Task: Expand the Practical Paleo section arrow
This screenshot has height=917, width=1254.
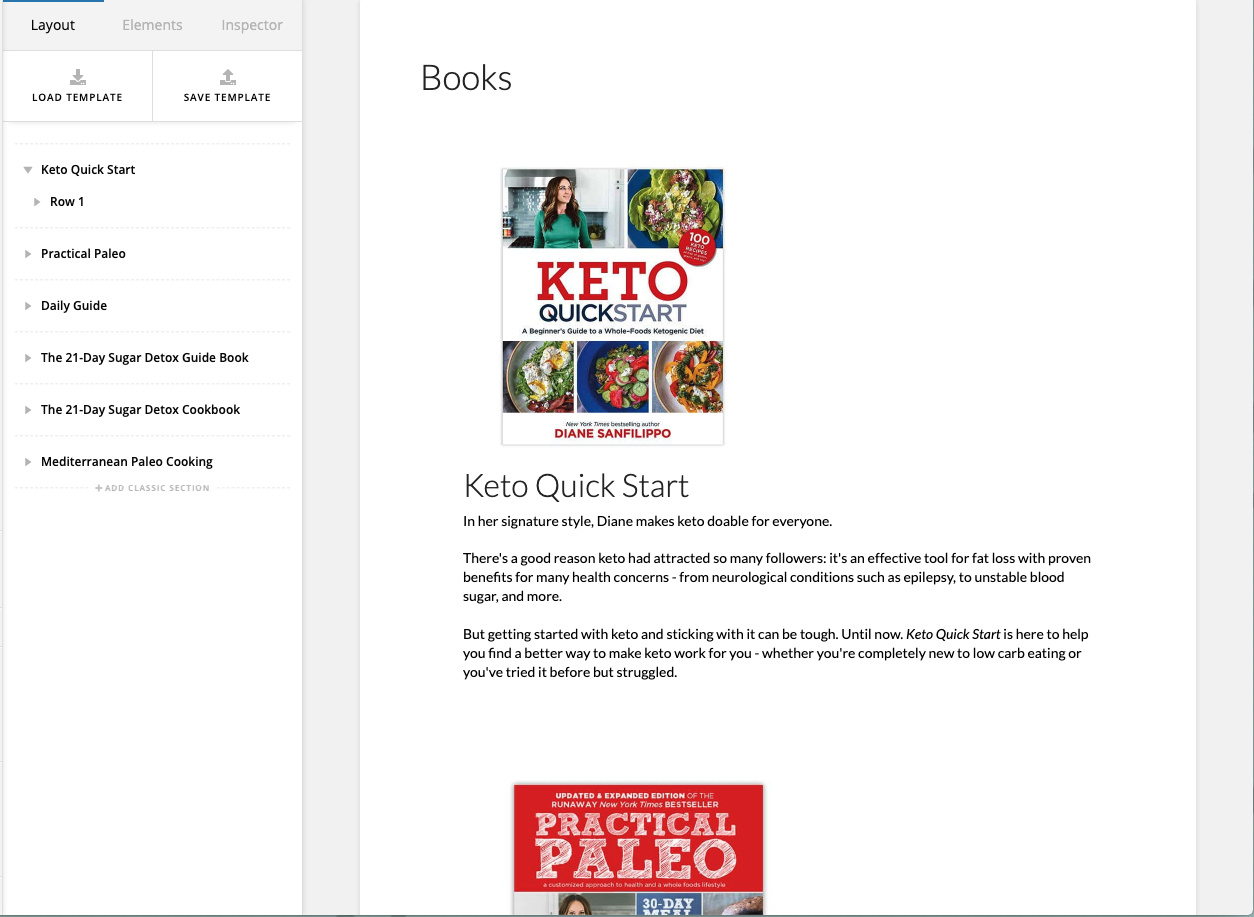Action: pos(28,254)
